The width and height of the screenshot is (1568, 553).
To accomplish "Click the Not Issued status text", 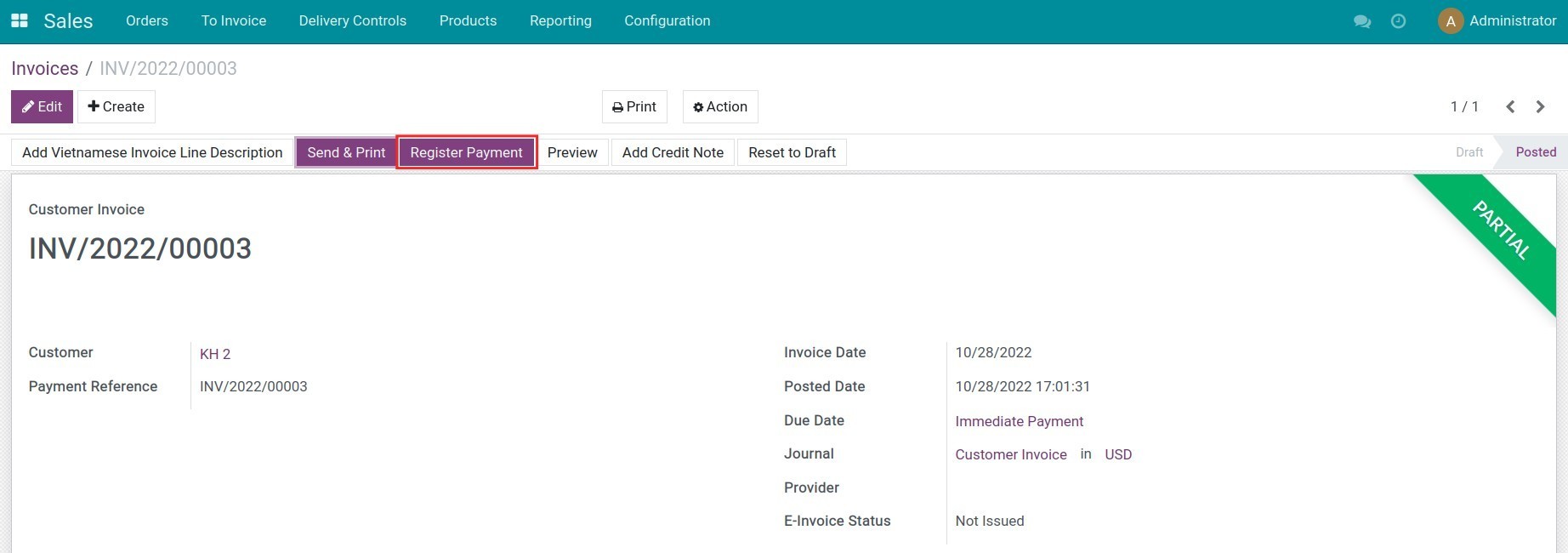I will (990, 521).
